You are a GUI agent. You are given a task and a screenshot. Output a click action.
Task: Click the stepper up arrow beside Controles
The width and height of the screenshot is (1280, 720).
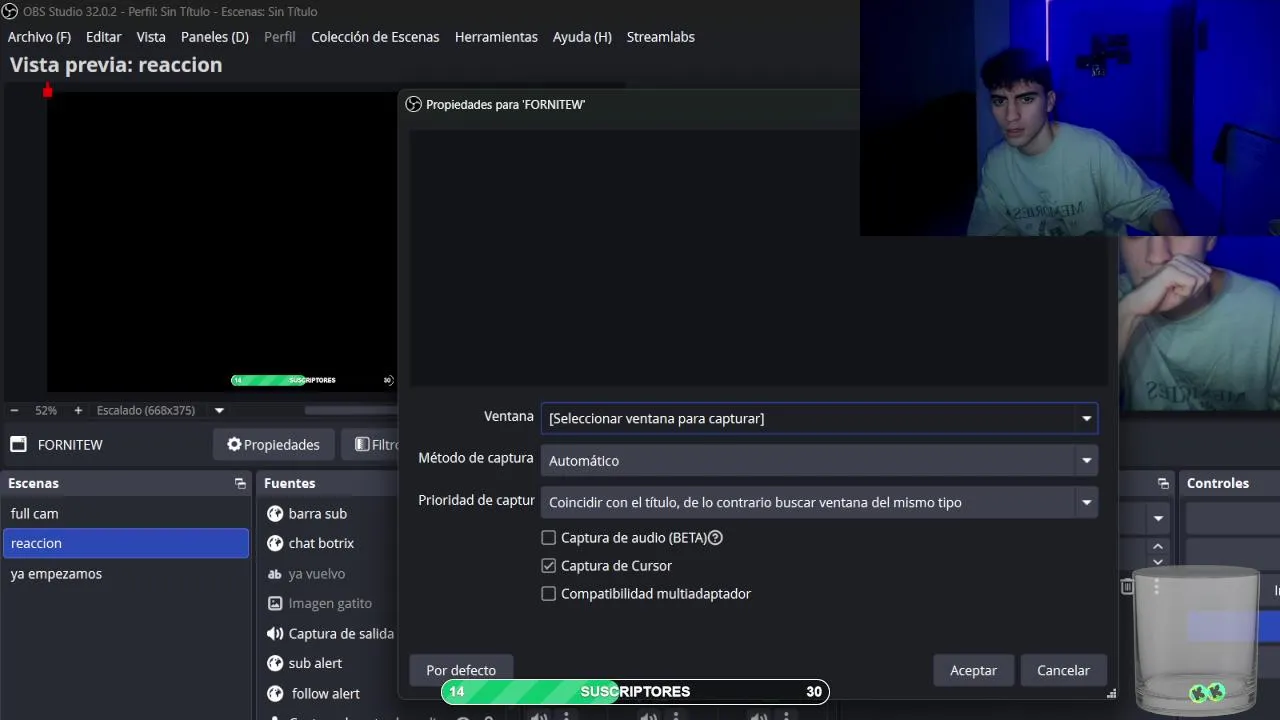(x=1158, y=546)
